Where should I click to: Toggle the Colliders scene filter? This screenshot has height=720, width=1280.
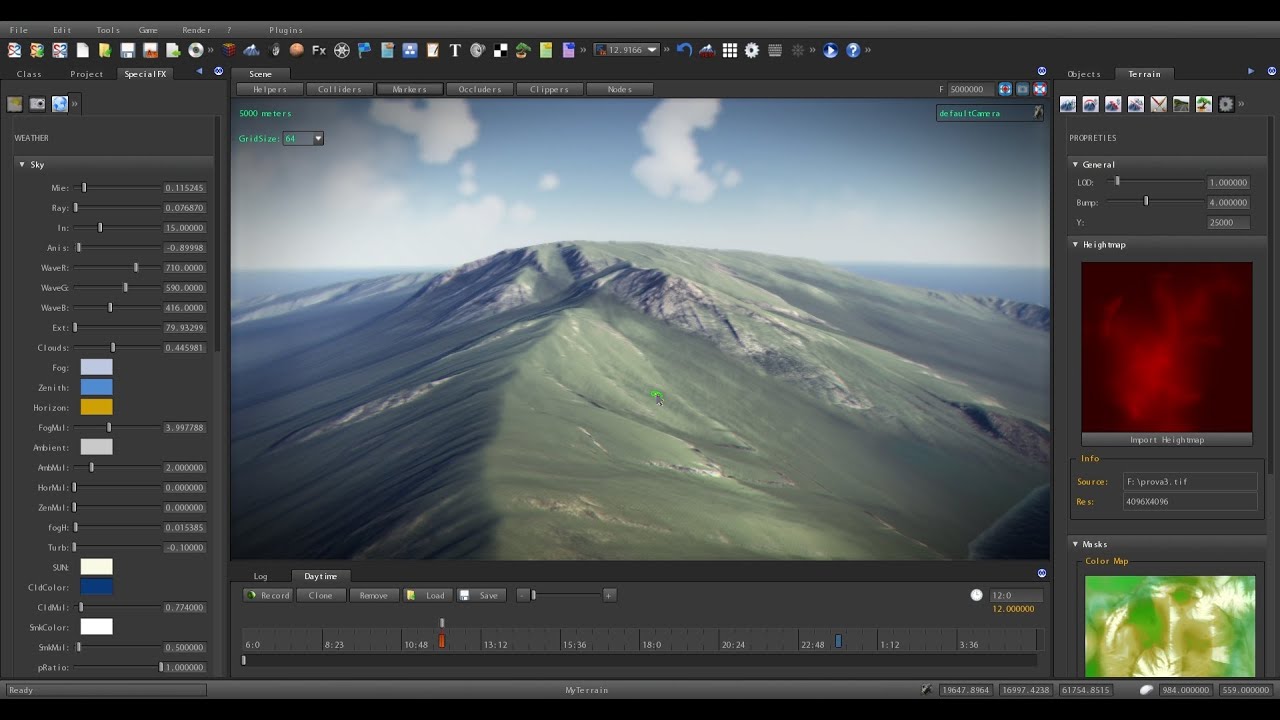[340, 89]
